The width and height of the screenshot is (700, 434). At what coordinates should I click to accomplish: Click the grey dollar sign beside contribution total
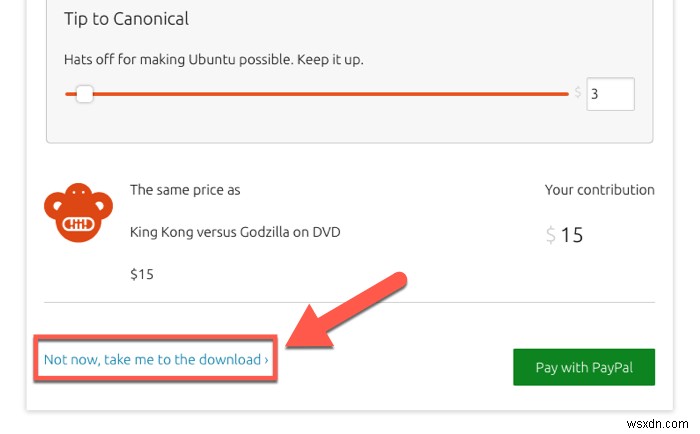[x=550, y=236]
